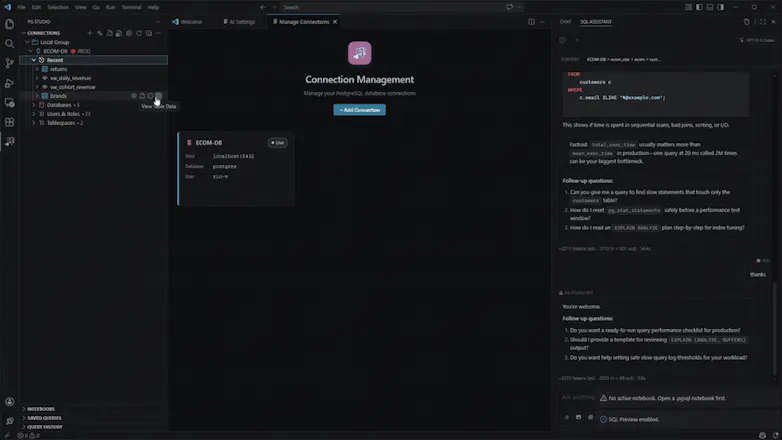
Task: Collapse the Local Group folder
Action: pos(27,42)
